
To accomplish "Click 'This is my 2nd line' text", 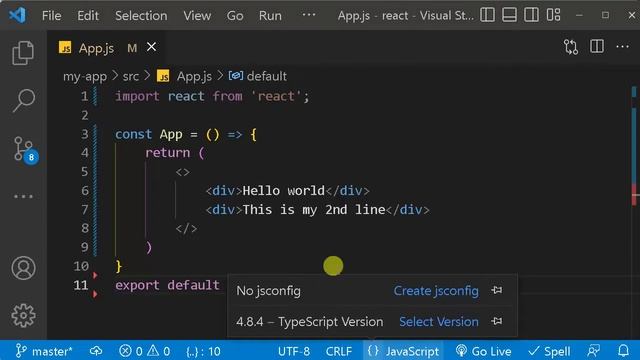I will 314,210.
